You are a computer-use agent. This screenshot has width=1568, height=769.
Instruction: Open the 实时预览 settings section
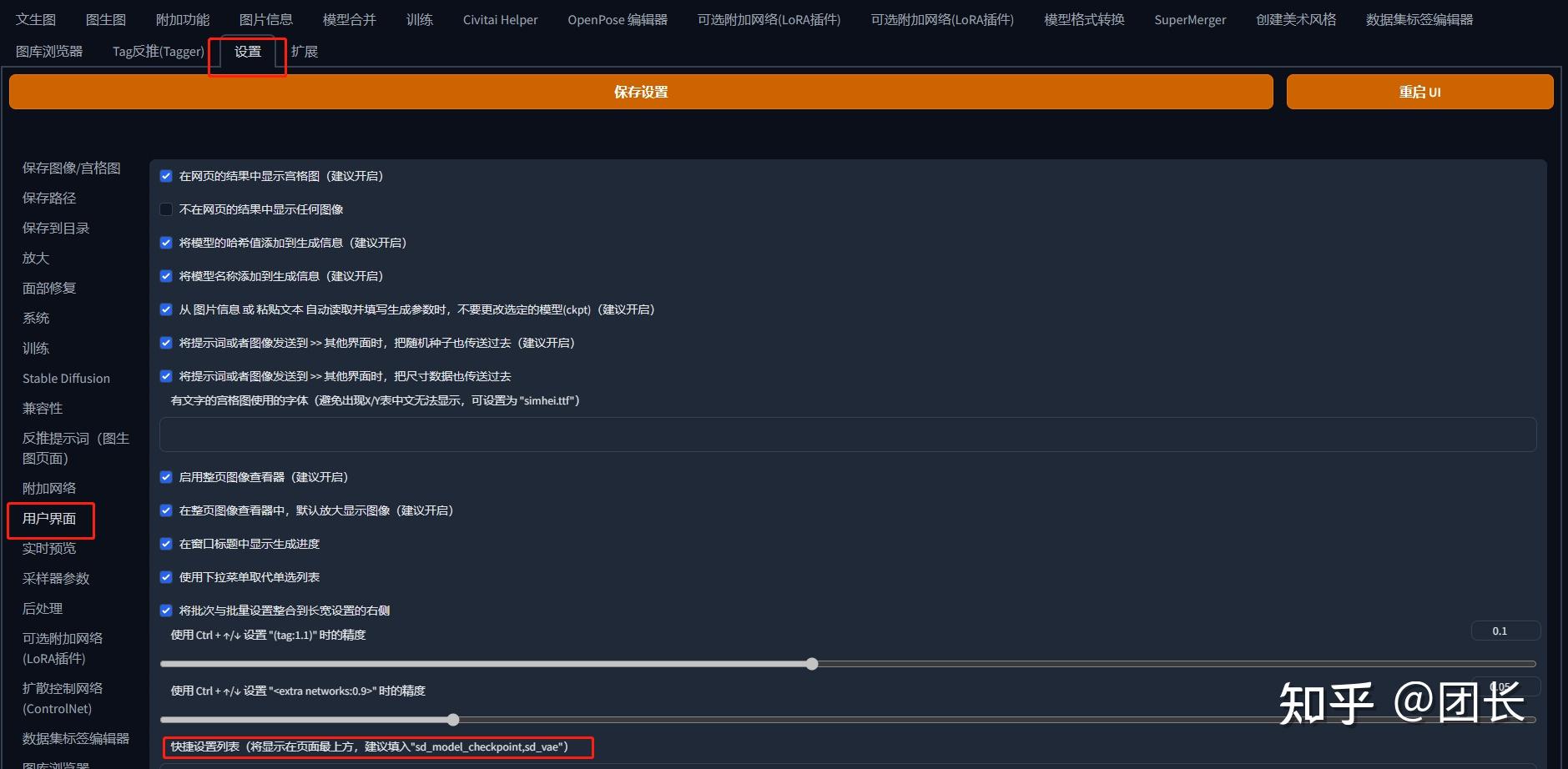[48, 548]
